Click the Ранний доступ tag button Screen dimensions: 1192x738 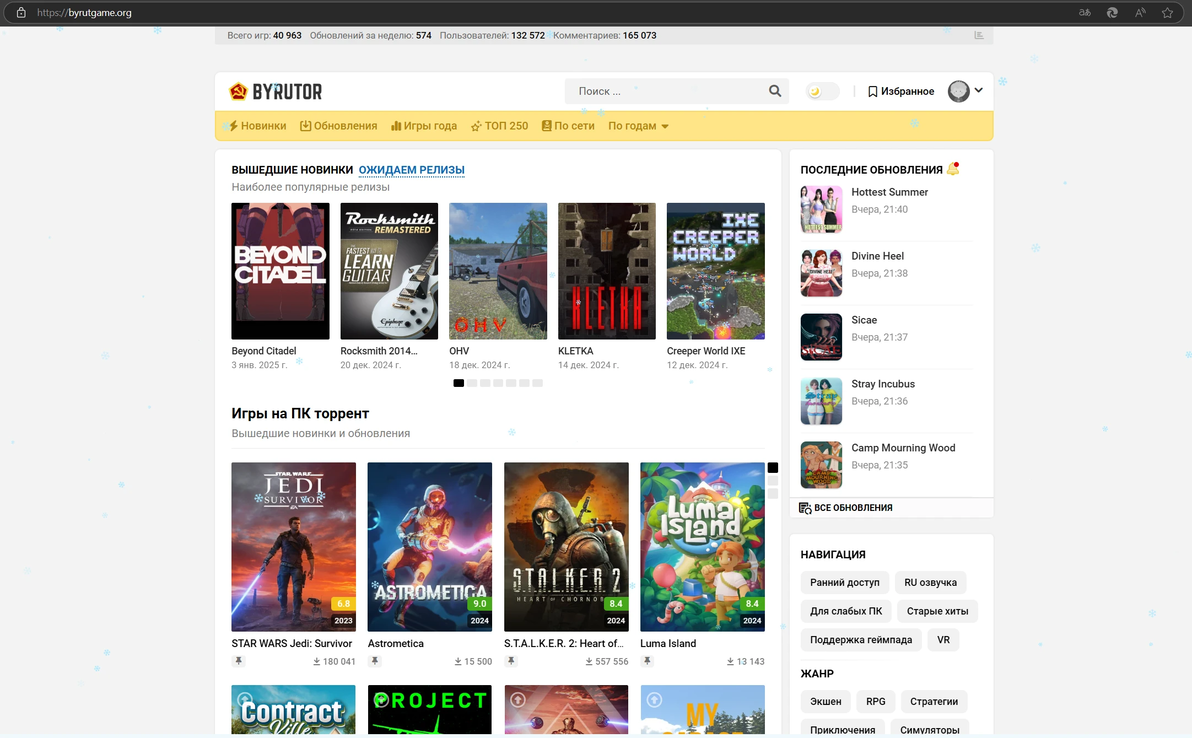845,582
